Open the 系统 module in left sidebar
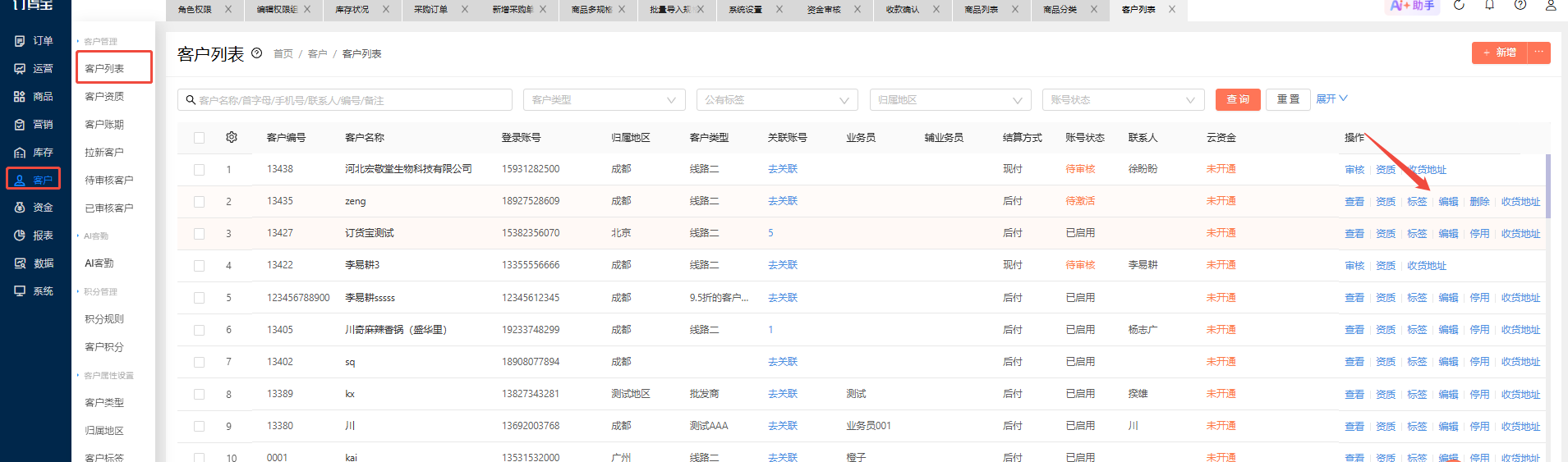The image size is (1568, 462). pos(34,291)
